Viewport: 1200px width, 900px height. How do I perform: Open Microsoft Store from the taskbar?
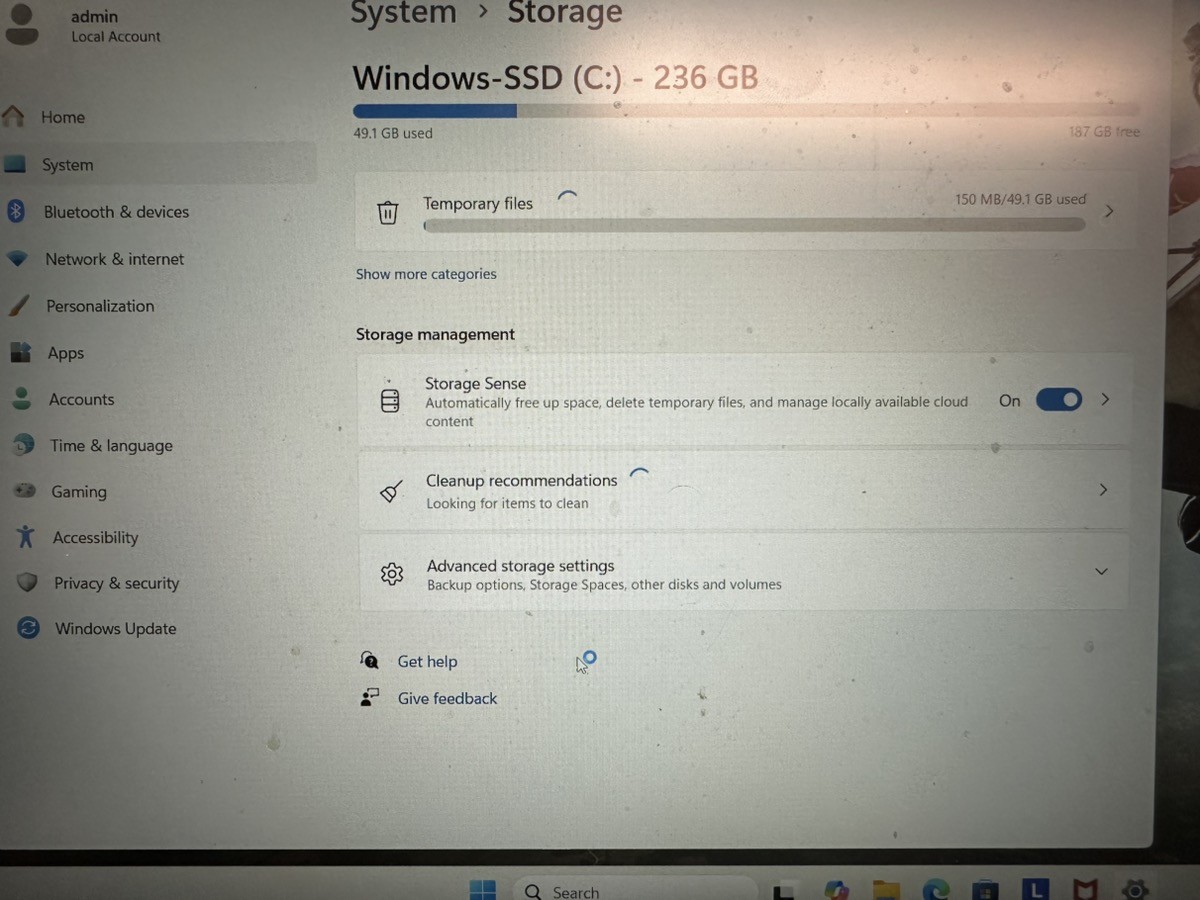[x=985, y=889]
